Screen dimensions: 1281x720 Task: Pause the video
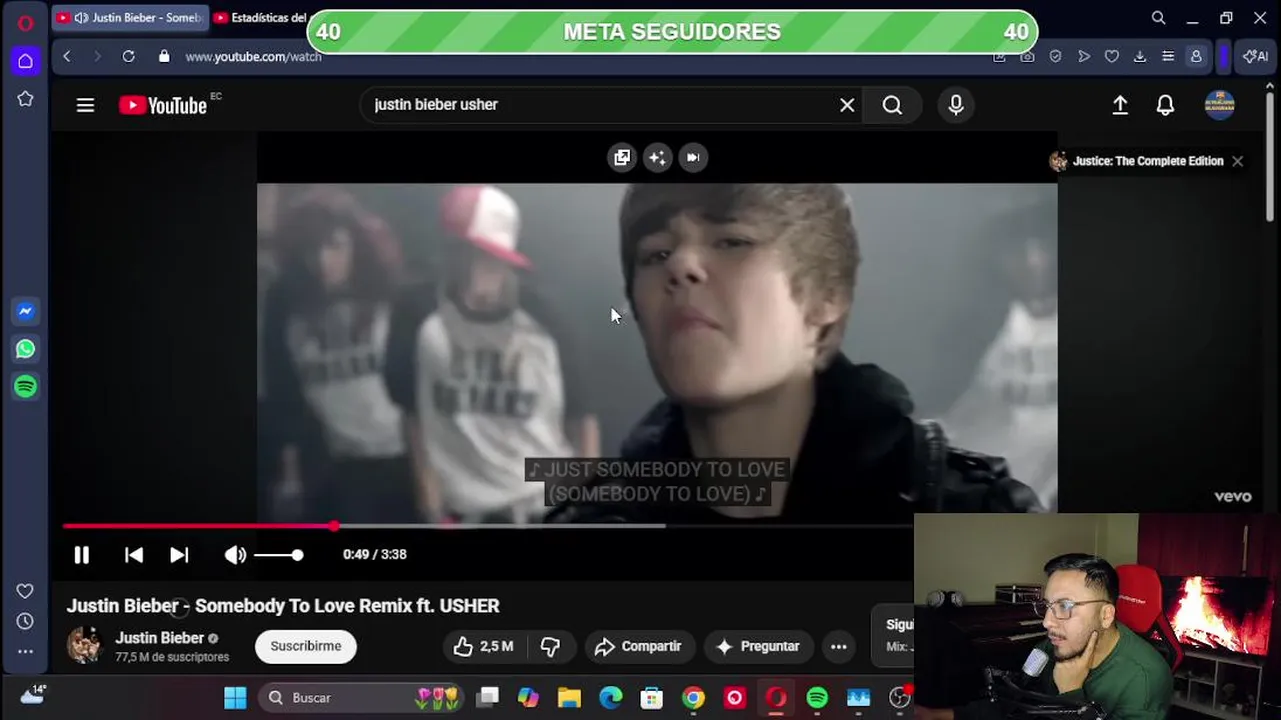[82, 554]
